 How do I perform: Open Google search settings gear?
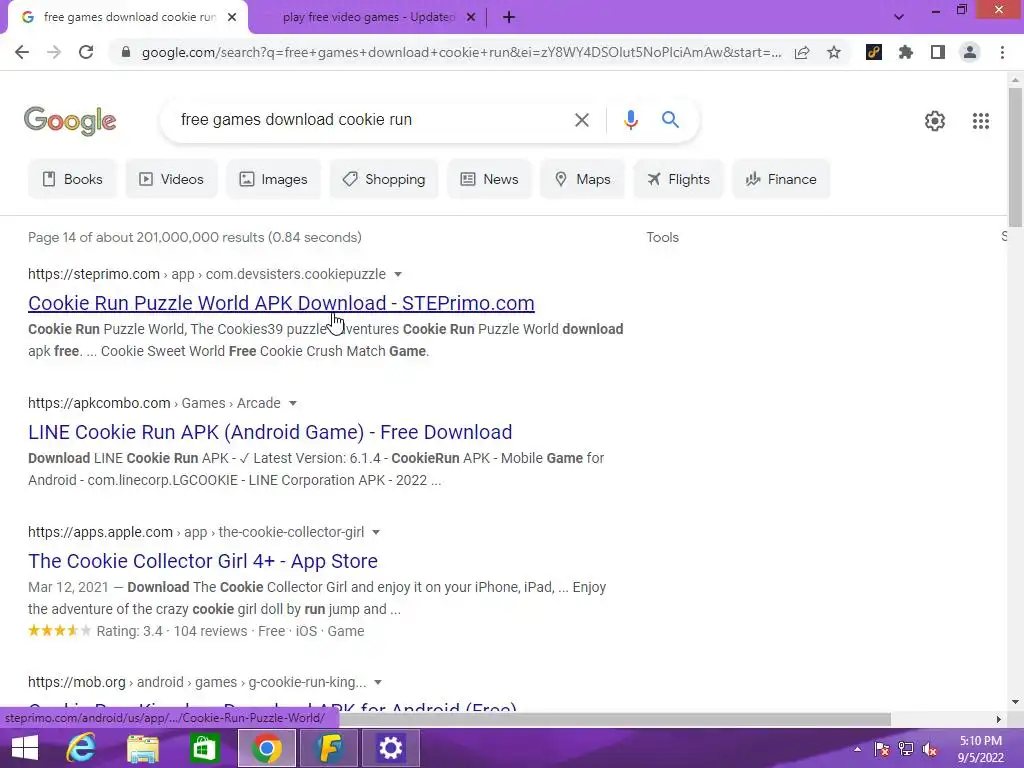click(935, 121)
